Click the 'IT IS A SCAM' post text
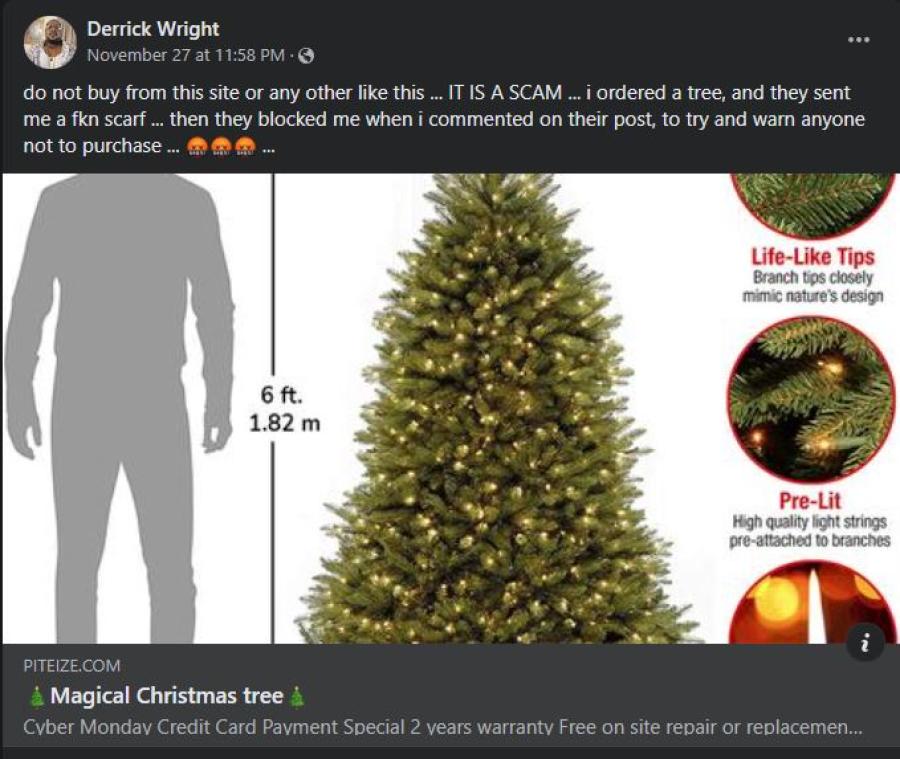The image size is (900, 759). point(505,93)
